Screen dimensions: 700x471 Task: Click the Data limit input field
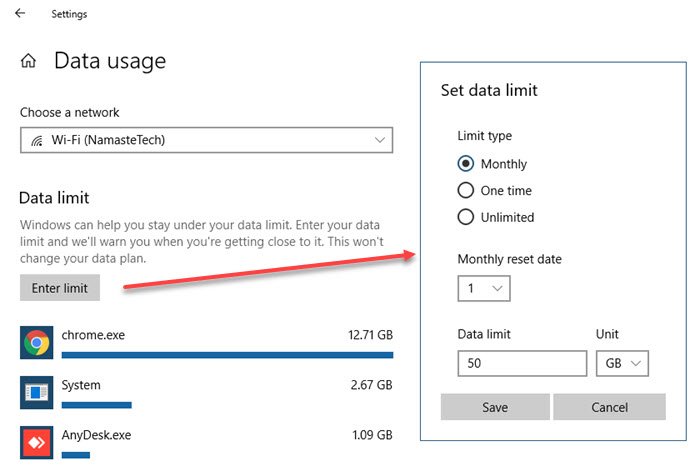(x=522, y=364)
